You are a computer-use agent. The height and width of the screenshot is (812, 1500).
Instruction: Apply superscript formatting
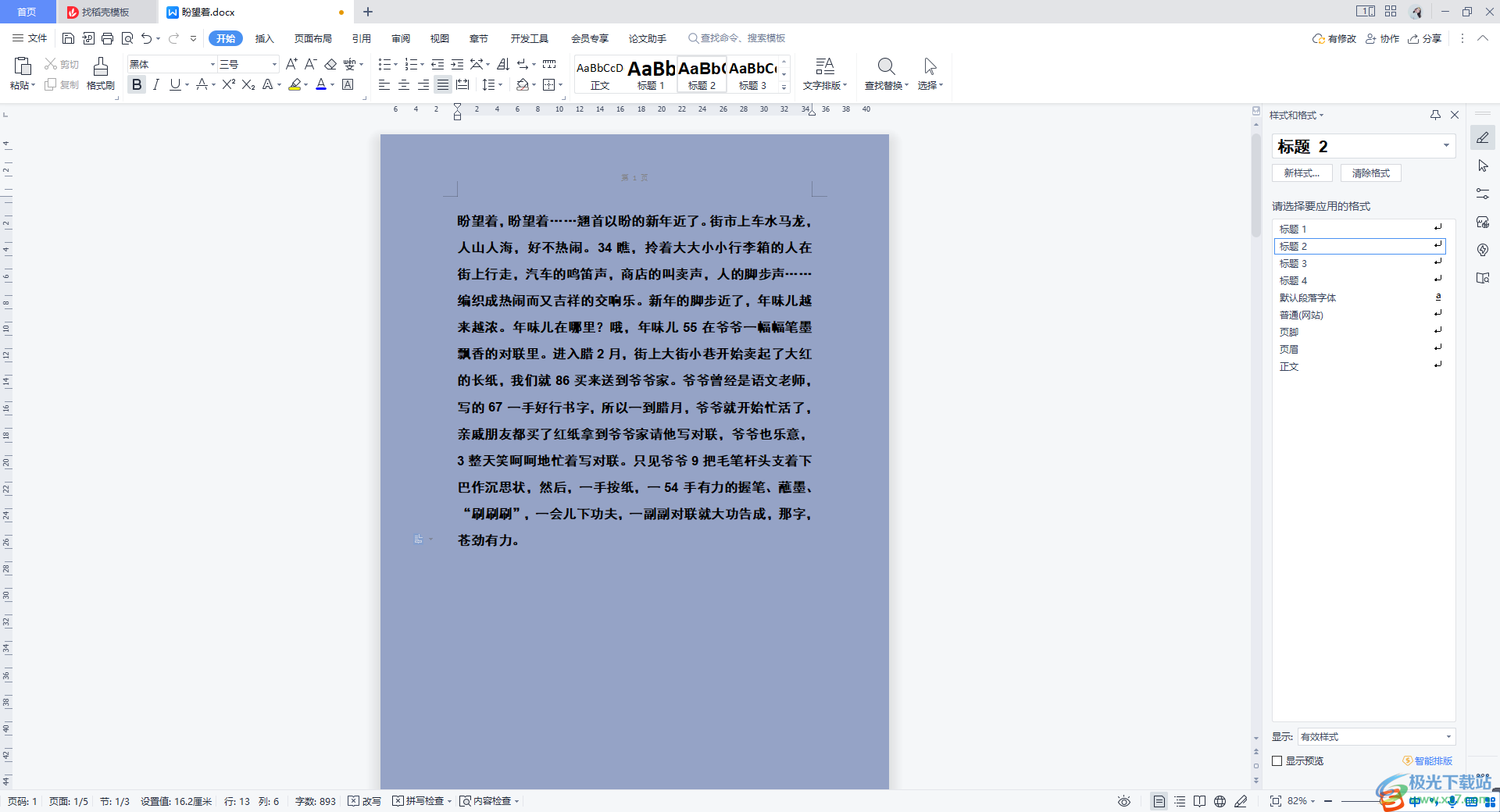coord(228,84)
